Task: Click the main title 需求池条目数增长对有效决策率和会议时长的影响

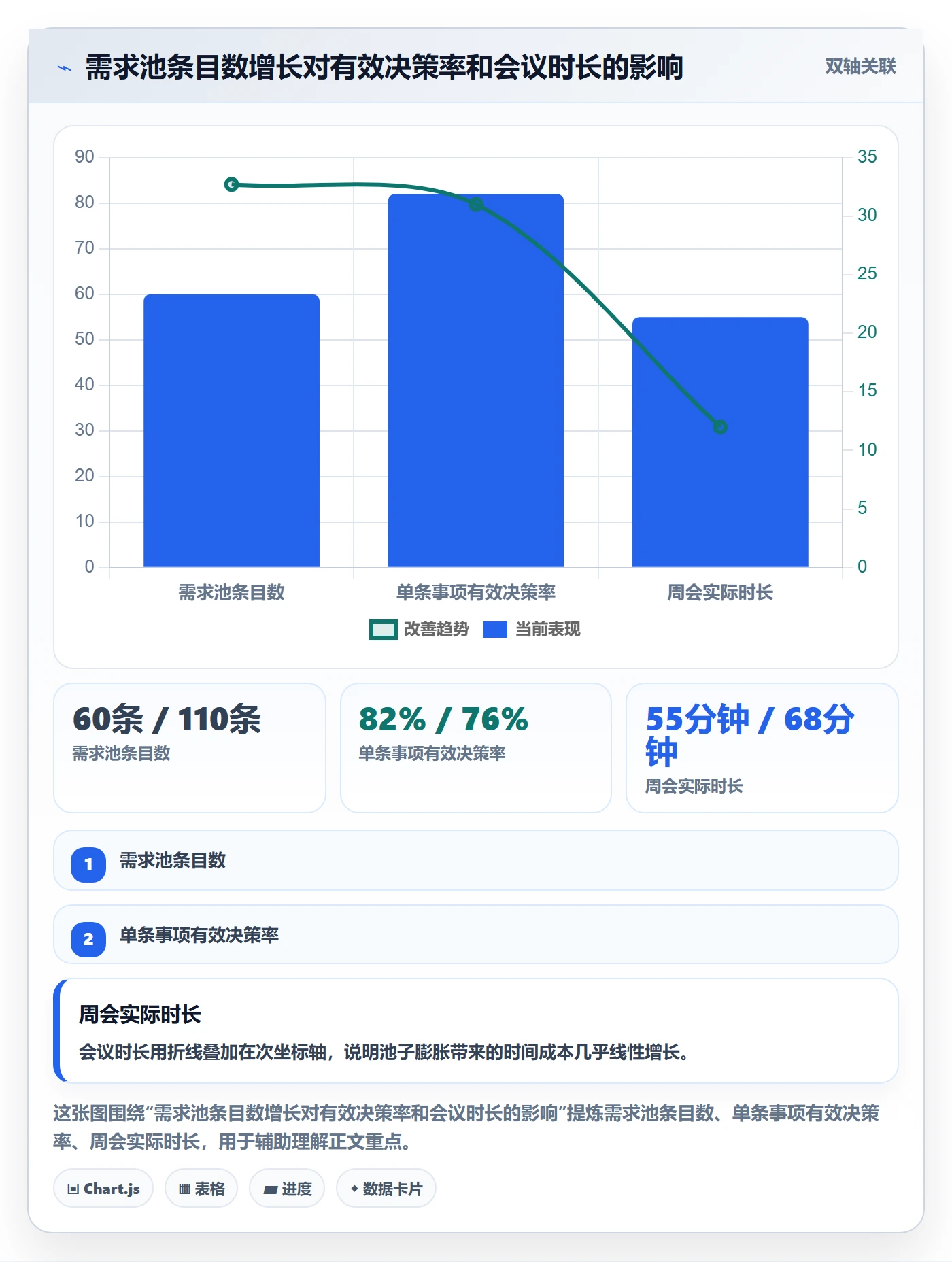Action: click(x=384, y=67)
